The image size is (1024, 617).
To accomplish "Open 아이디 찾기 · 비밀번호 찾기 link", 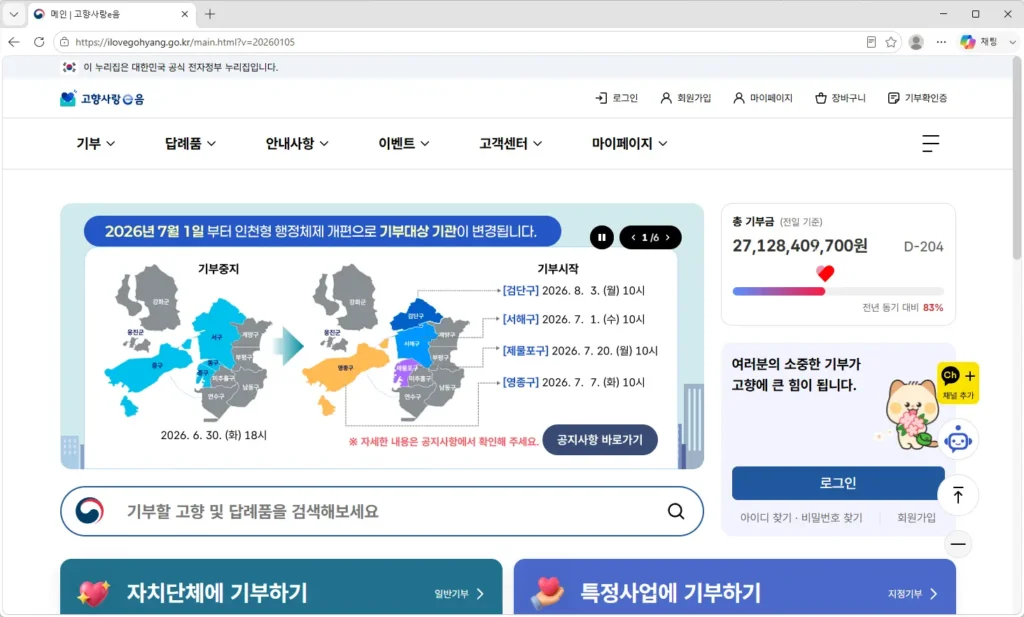I will click(x=801, y=518).
